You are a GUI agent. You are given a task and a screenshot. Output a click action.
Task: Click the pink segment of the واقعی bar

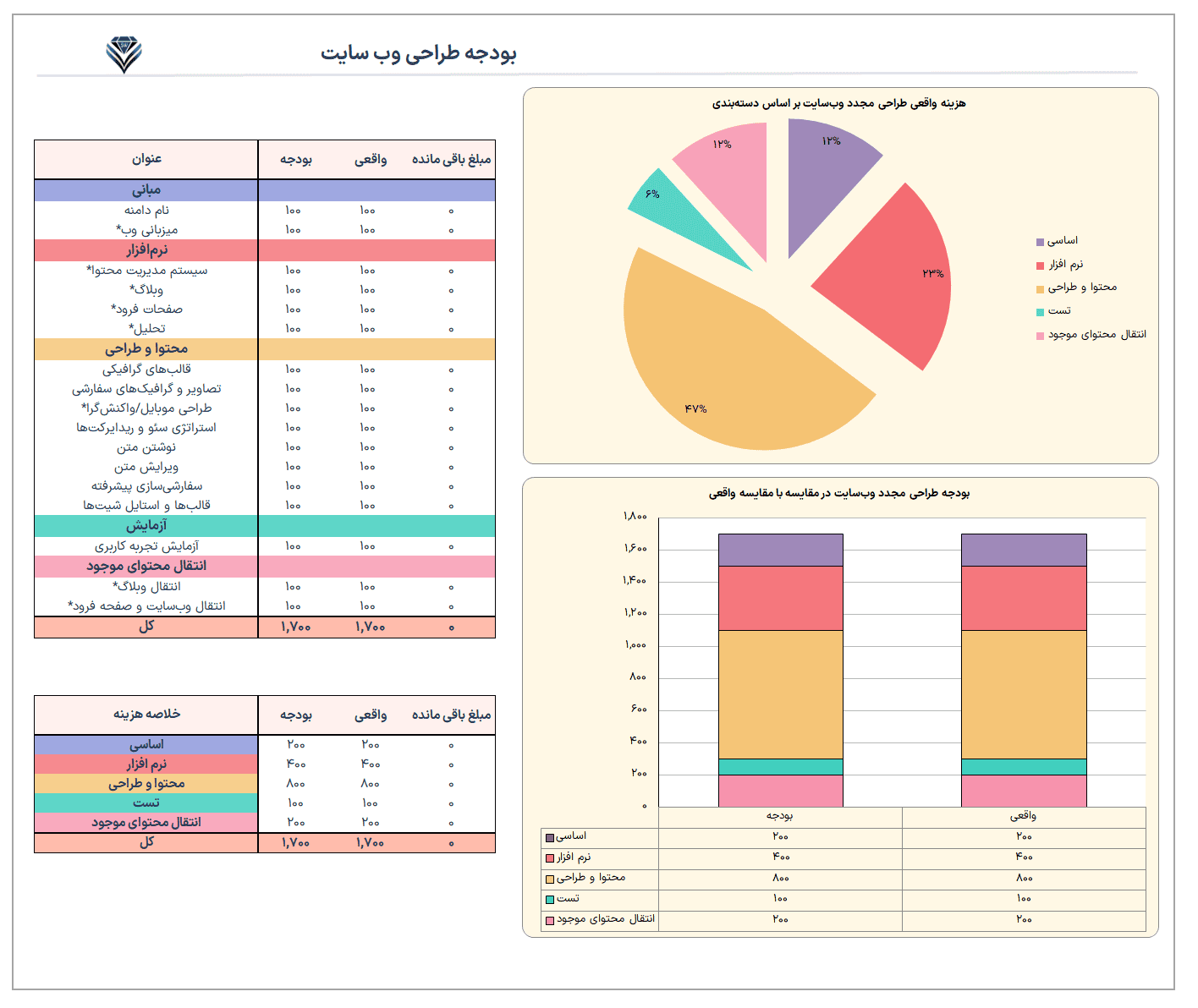click(x=1024, y=791)
